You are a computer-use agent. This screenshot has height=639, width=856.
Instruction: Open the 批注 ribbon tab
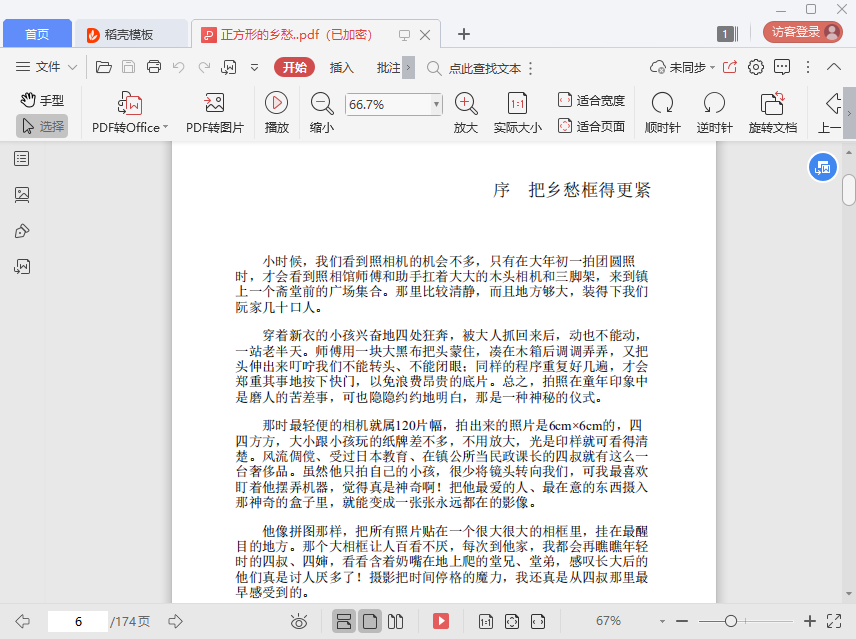pyautogui.click(x=388, y=68)
